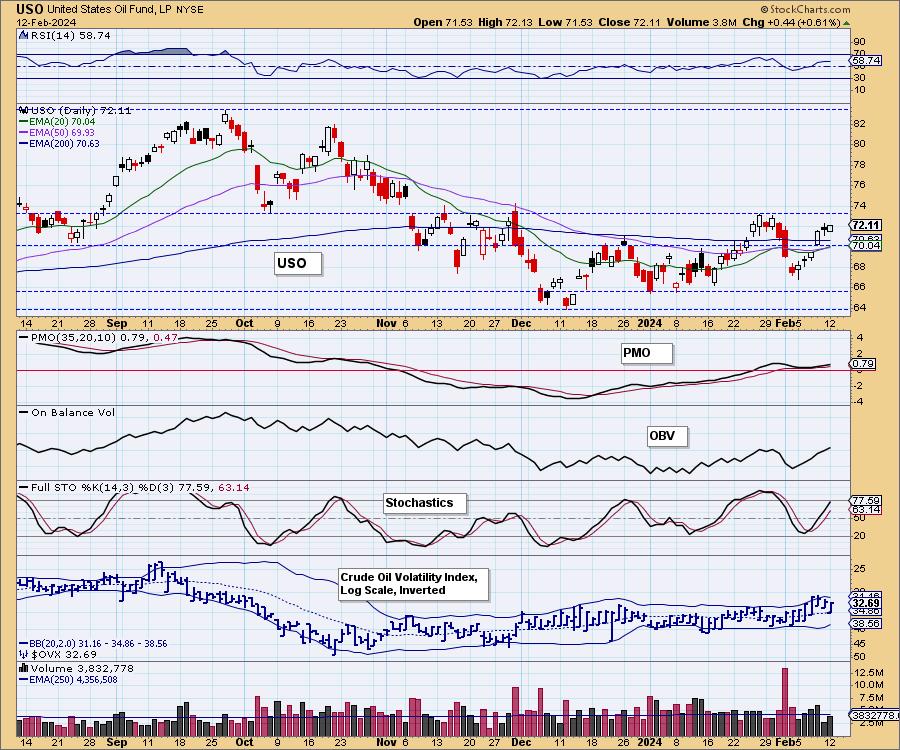900x750 pixels.
Task: Click the 0.79 PMO value tag
Action: point(863,363)
